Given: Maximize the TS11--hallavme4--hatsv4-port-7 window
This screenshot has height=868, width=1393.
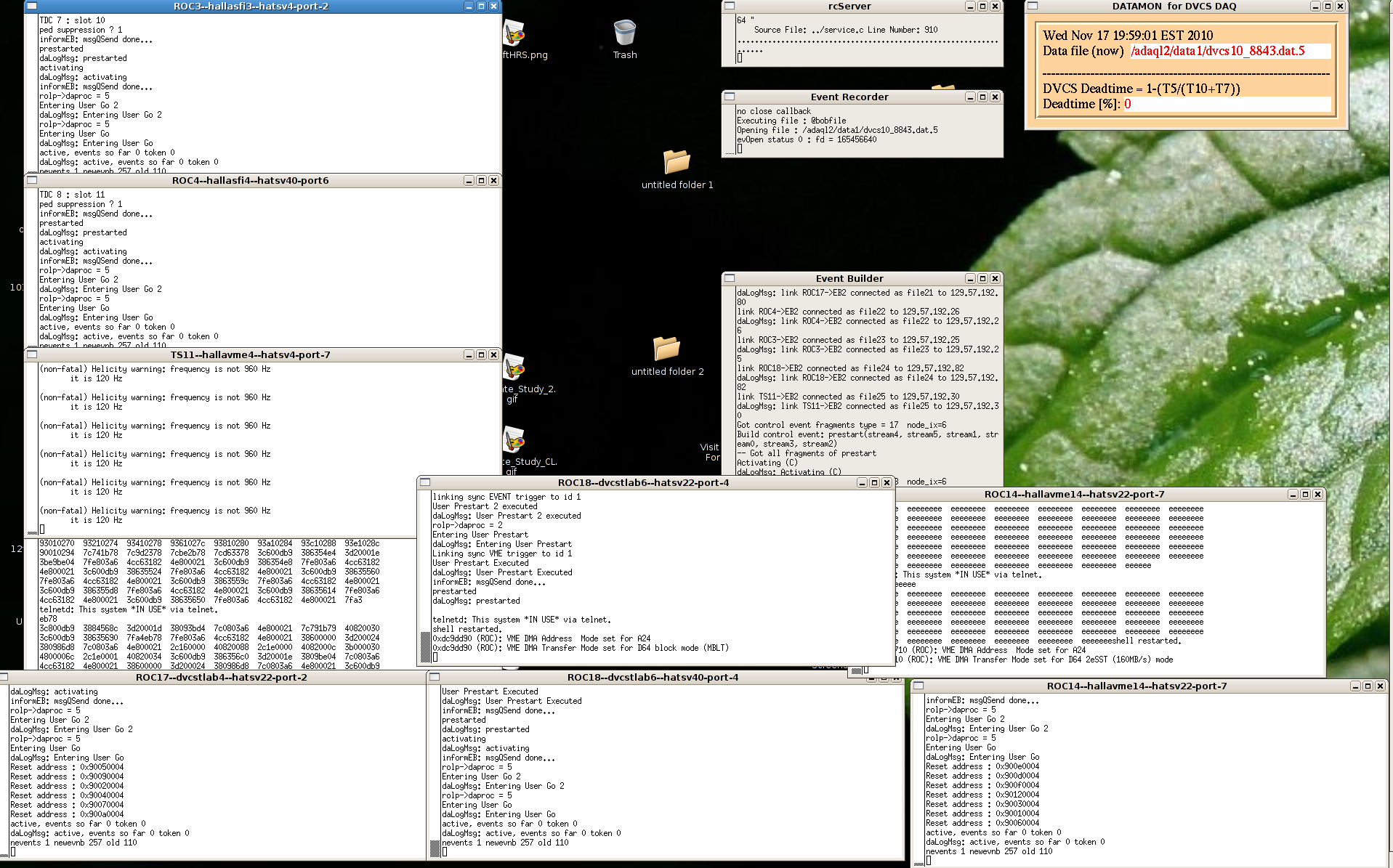Looking at the screenshot, I should point(481,354).
